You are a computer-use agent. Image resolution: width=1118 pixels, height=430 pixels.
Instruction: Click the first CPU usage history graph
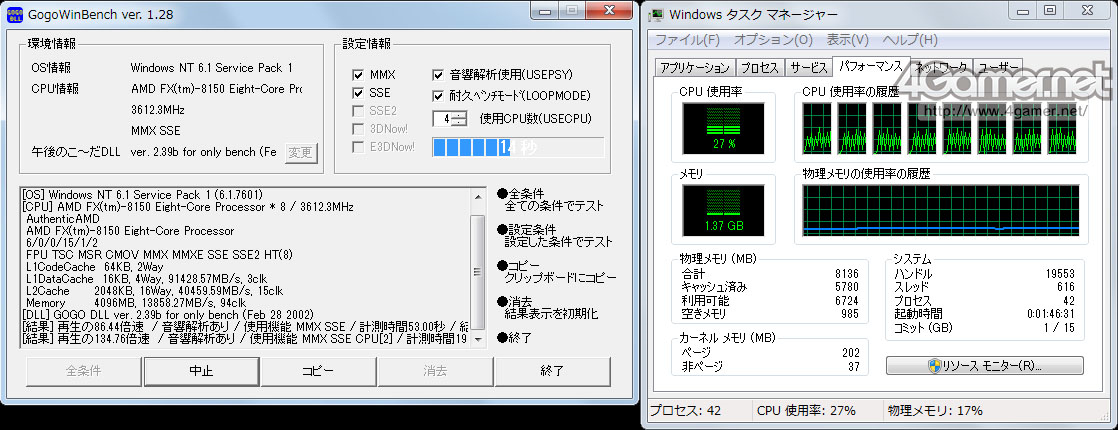(816, 127)
